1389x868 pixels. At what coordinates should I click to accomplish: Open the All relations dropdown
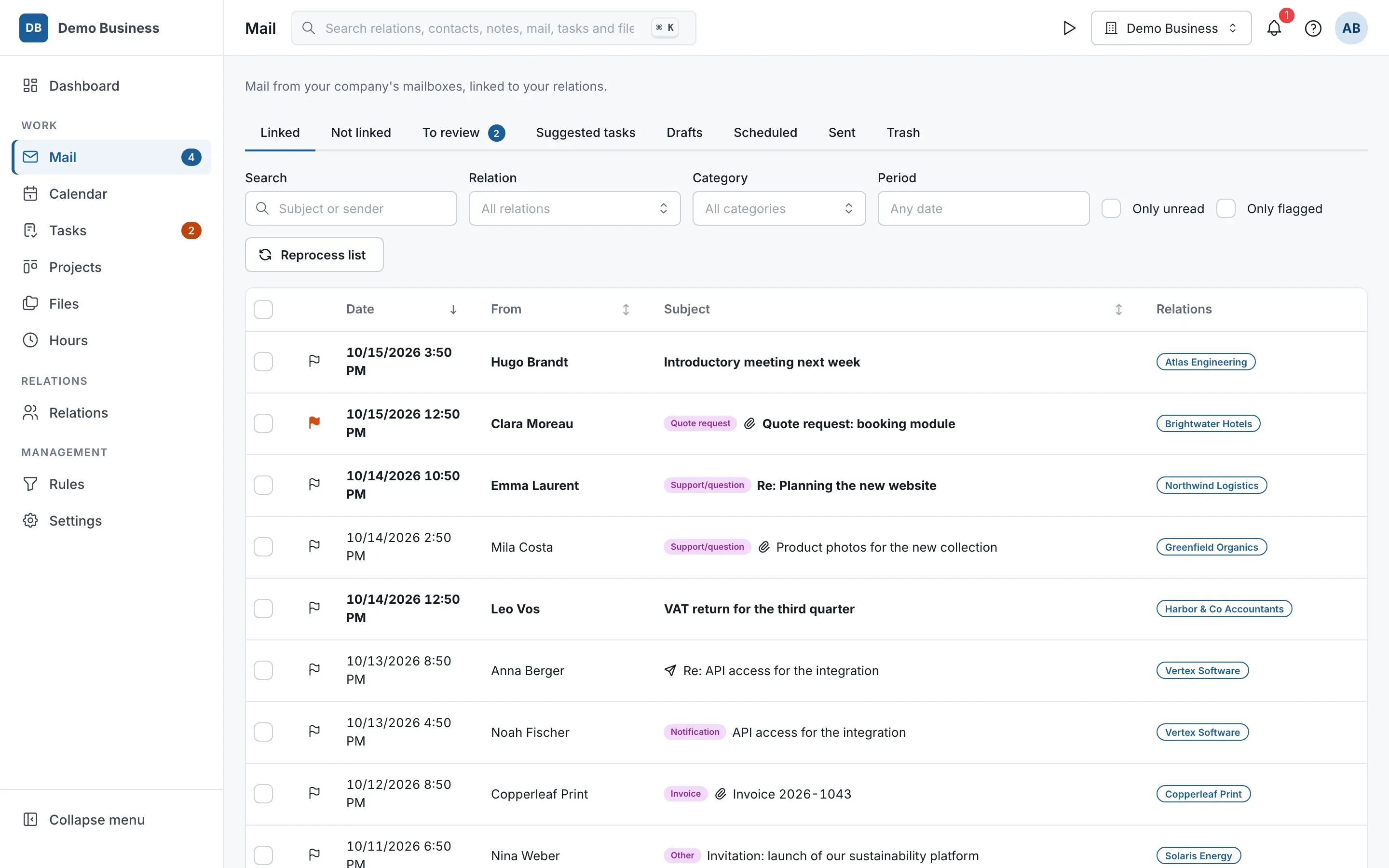(574, 208)
